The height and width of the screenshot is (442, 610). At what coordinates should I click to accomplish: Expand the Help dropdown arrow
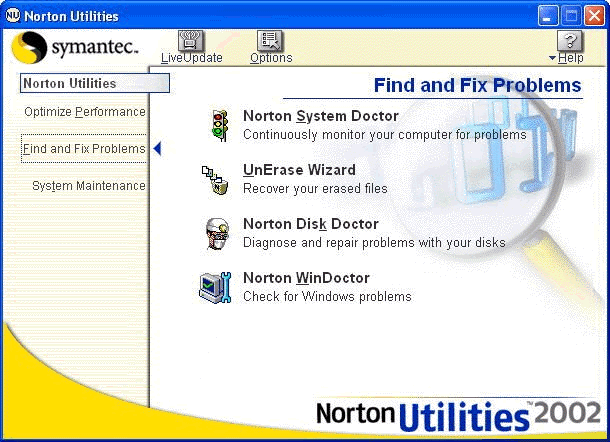tap(552, 58)
